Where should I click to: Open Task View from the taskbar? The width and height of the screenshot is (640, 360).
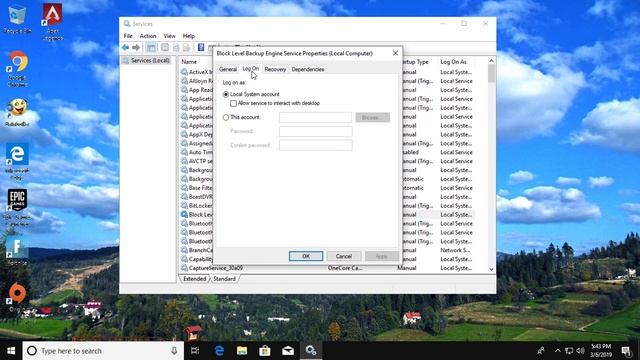click(195, 351)
